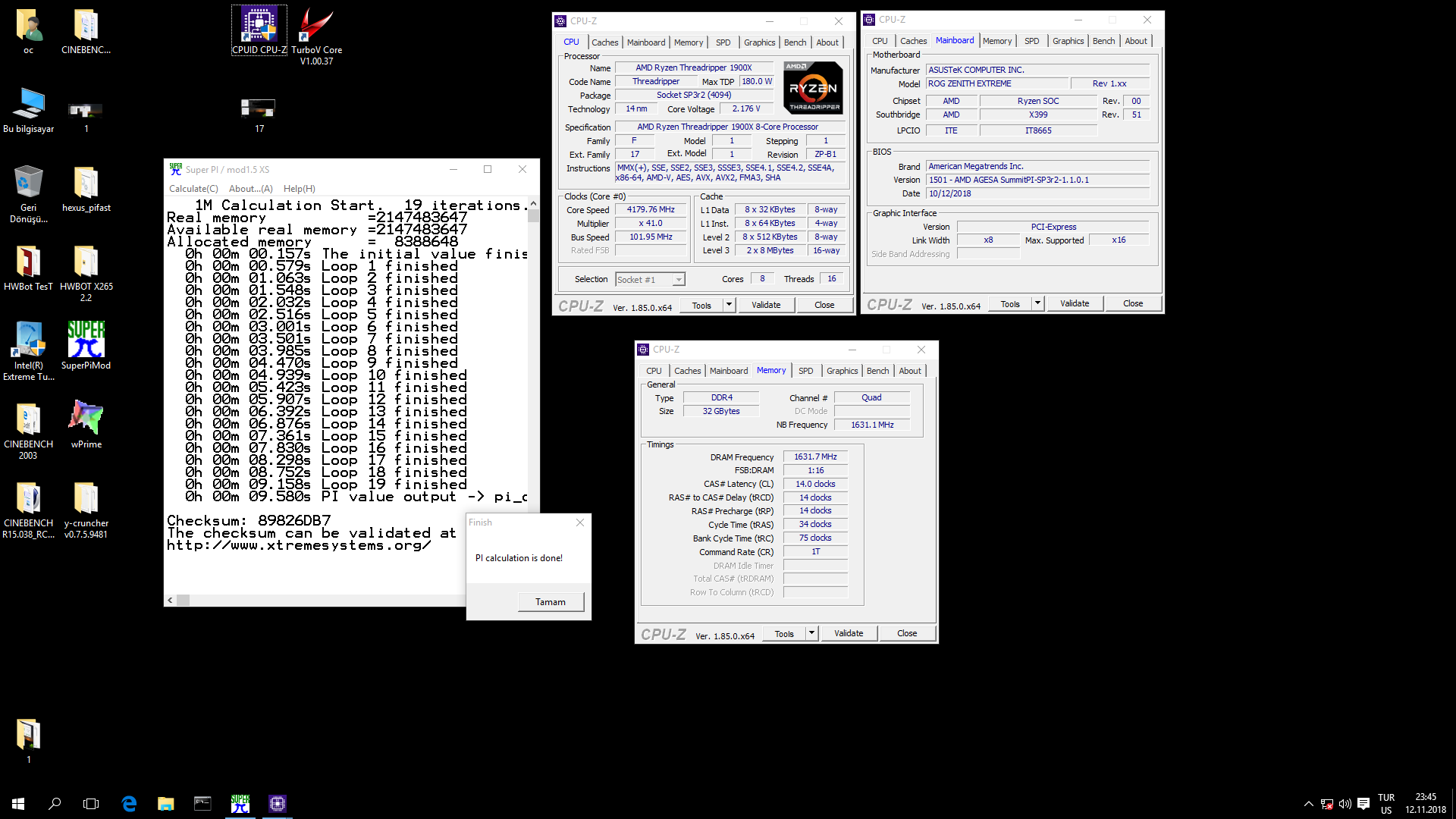Open hexus_pifast folder

(x=86, y=190)
